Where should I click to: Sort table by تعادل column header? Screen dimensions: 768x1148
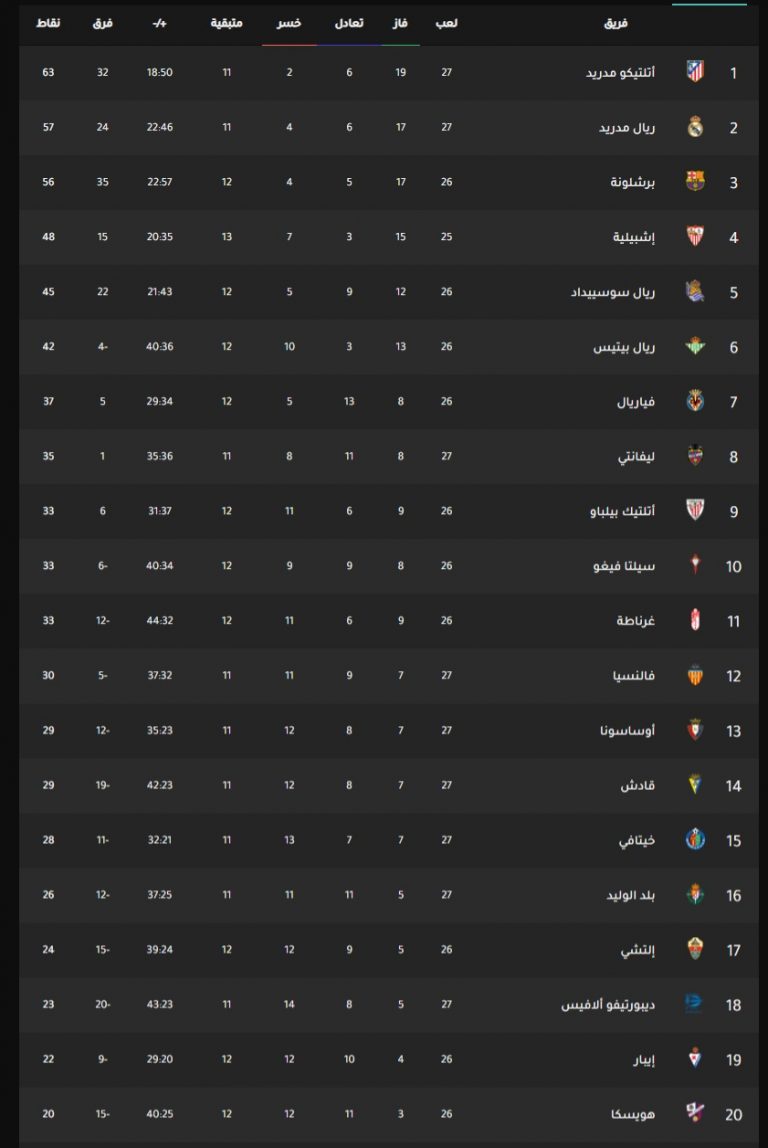click(349, 23)
